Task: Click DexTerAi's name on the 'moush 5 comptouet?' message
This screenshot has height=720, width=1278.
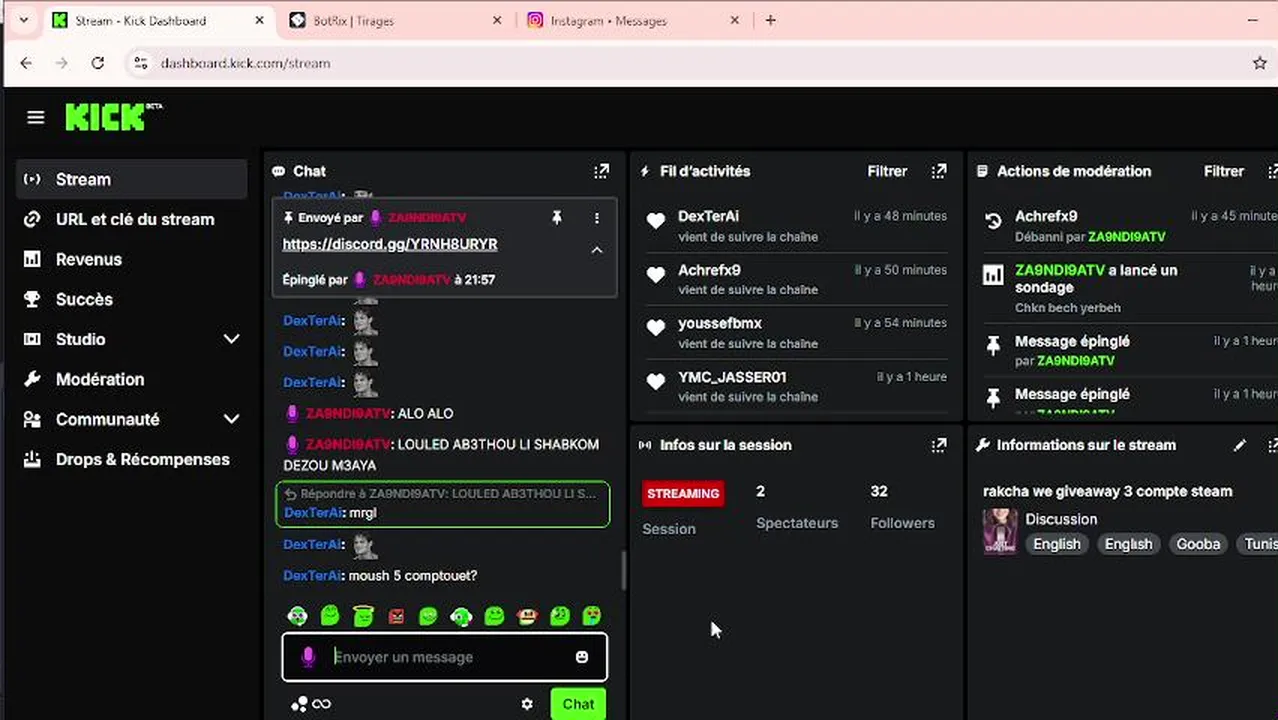Action: [312, 576]
